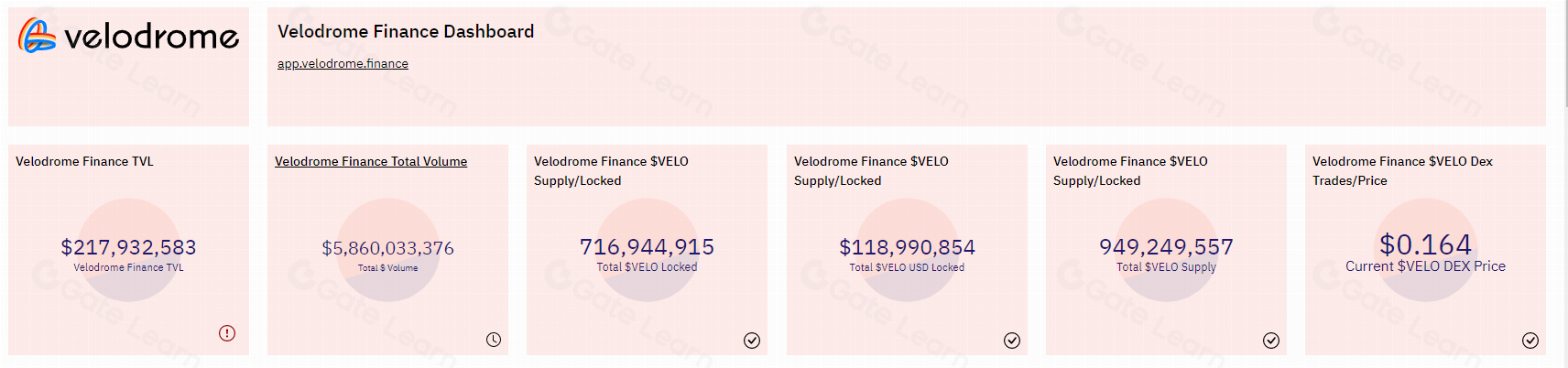
Task: Click the 716,944,915 locked VELO figure
Action: click(647, 247)
